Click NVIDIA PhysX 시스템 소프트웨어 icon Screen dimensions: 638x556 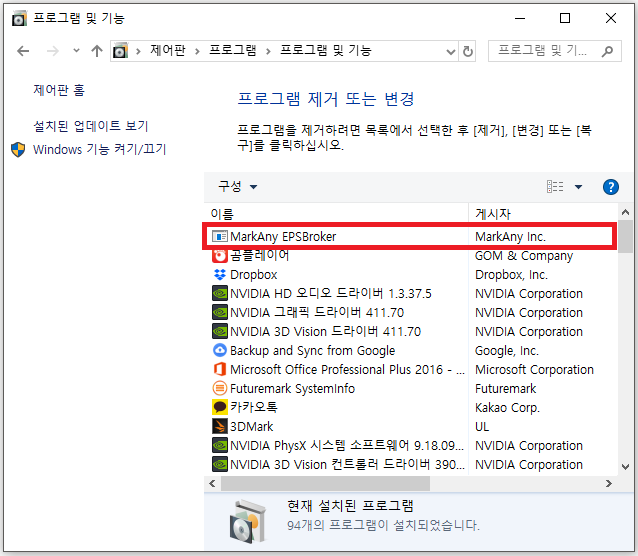[x=220, y=445]
